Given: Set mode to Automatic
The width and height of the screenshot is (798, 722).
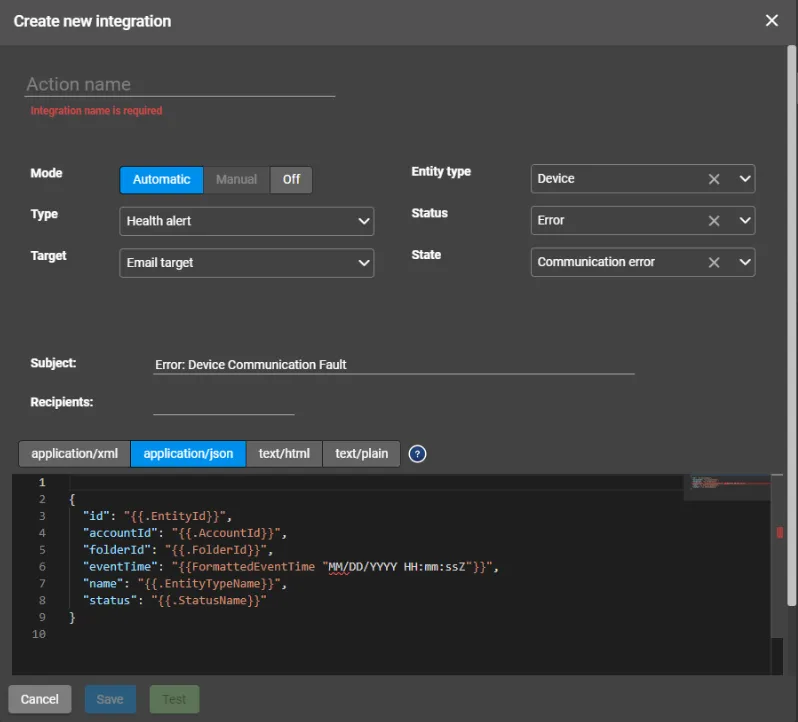Looking at the screenshot, I should coord(161,180).
